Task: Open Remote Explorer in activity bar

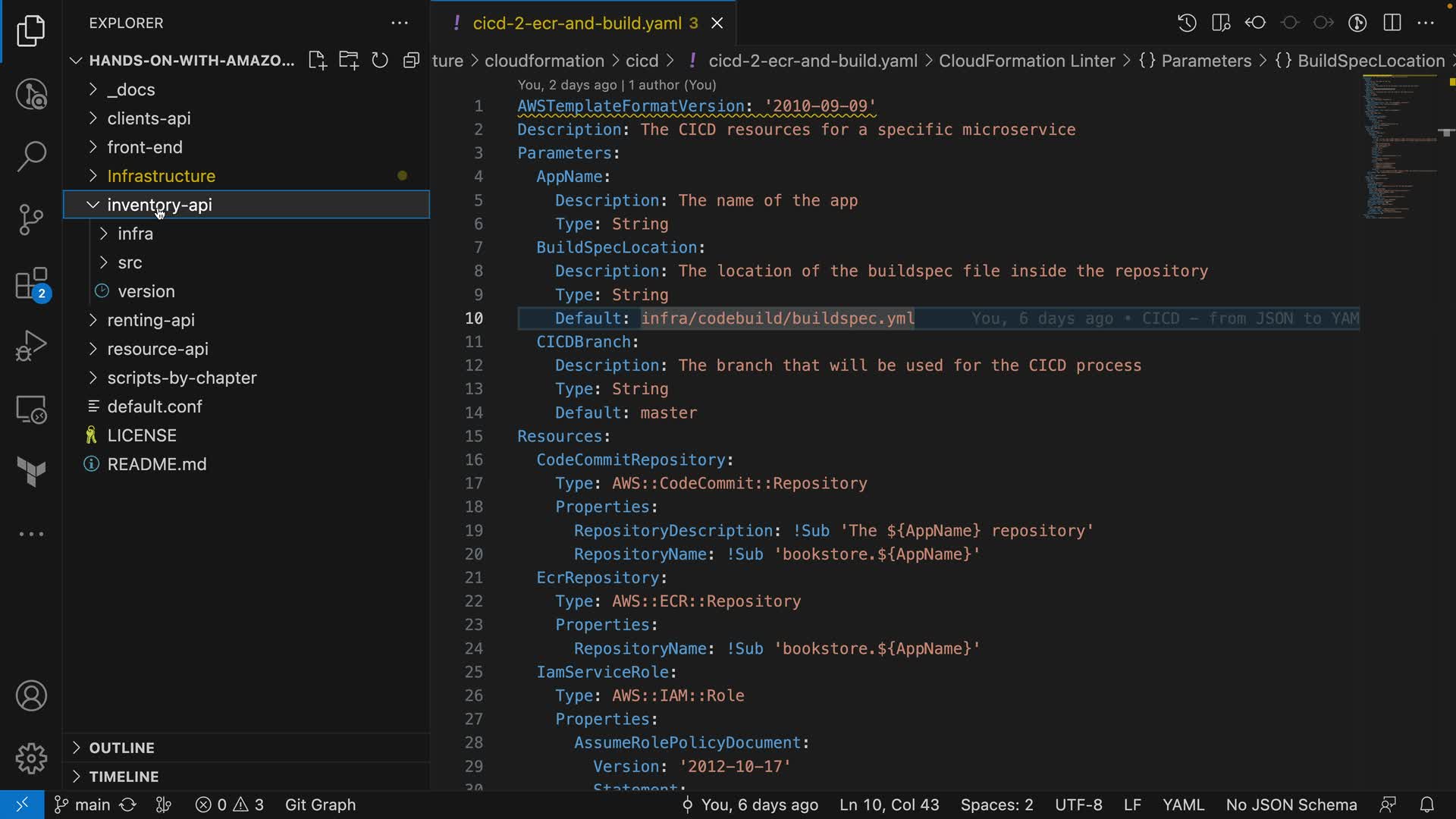Action: pos(31,409)
